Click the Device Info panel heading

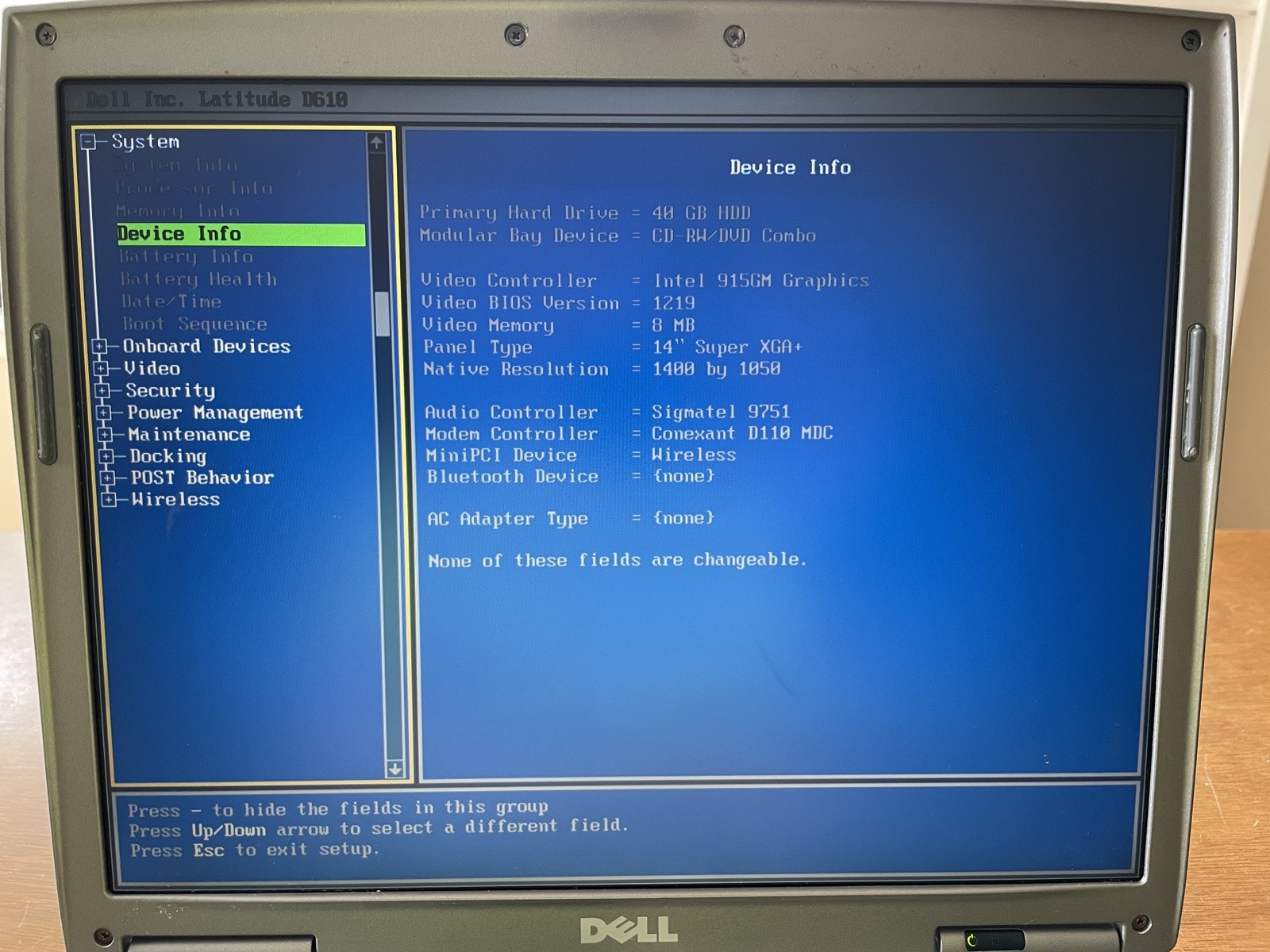(x=791, y=167)
